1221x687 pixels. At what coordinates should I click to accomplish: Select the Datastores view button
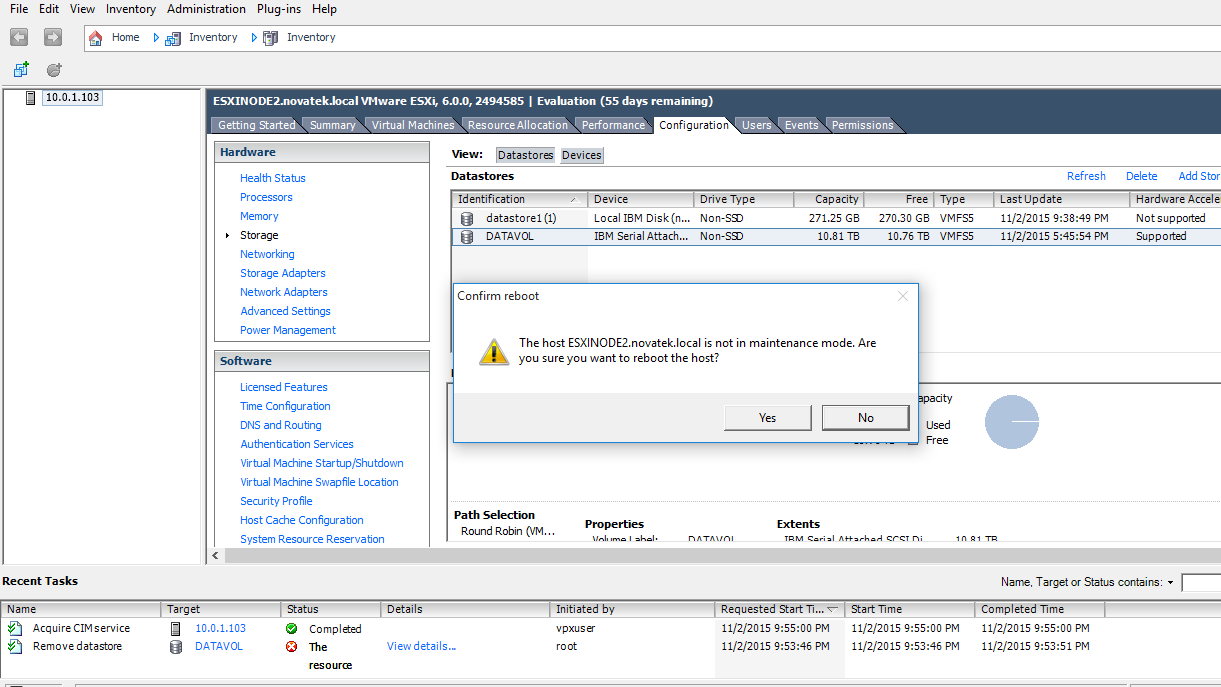[x=525, y=155]
